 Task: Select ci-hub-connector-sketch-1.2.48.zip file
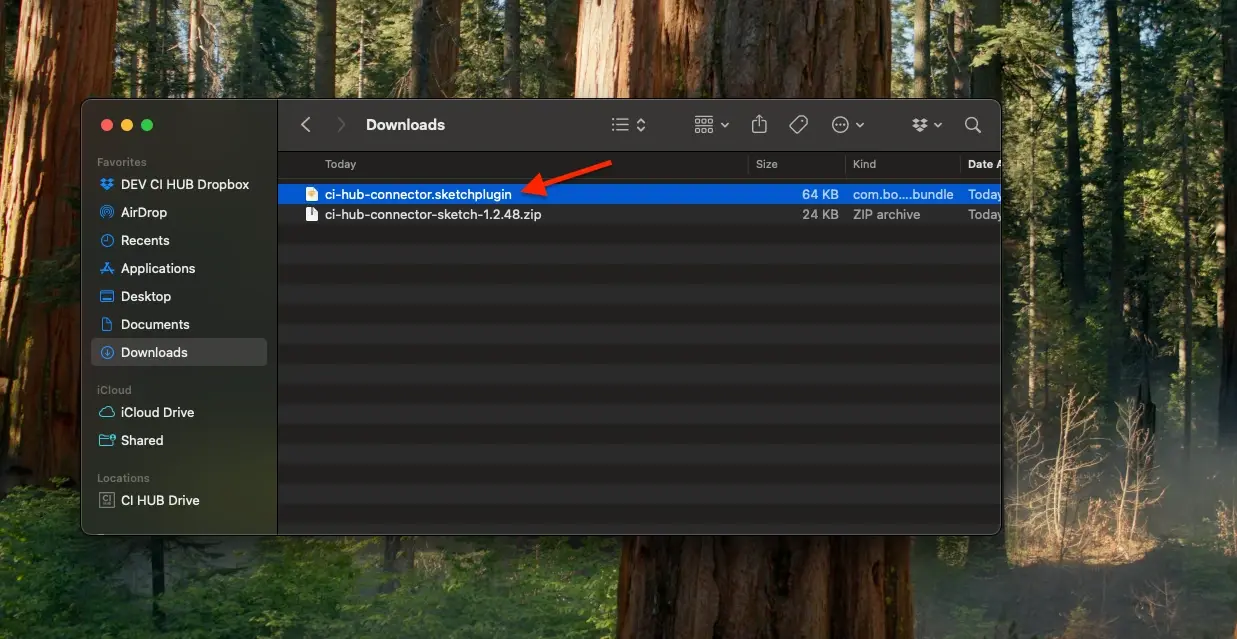point(433,214)
